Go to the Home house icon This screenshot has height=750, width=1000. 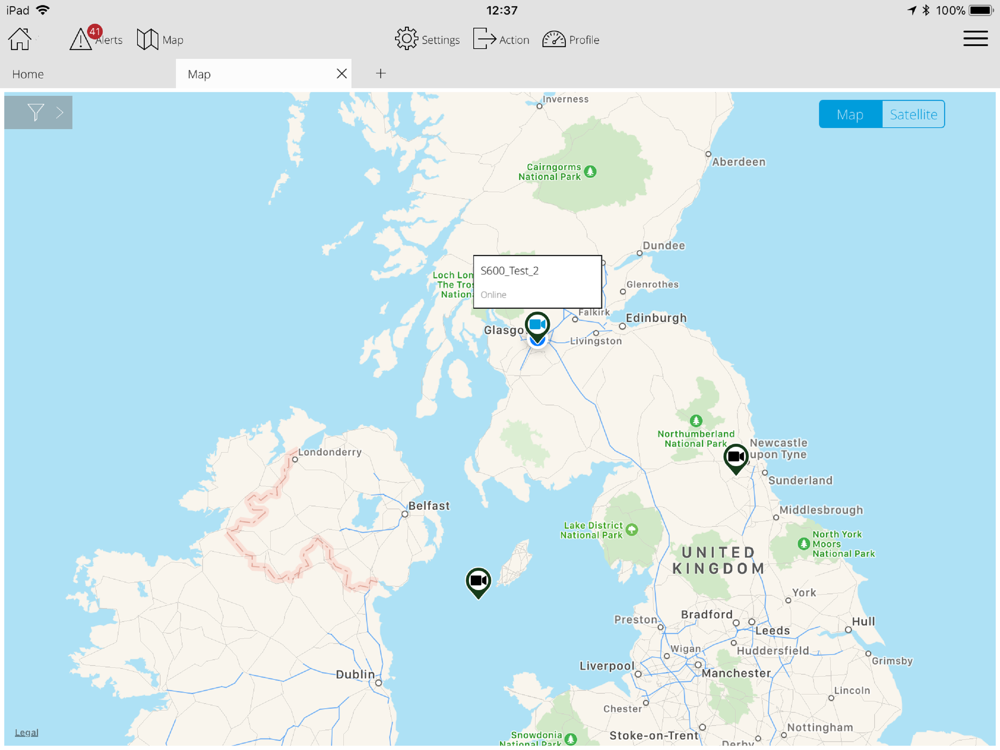pos(20,40)
